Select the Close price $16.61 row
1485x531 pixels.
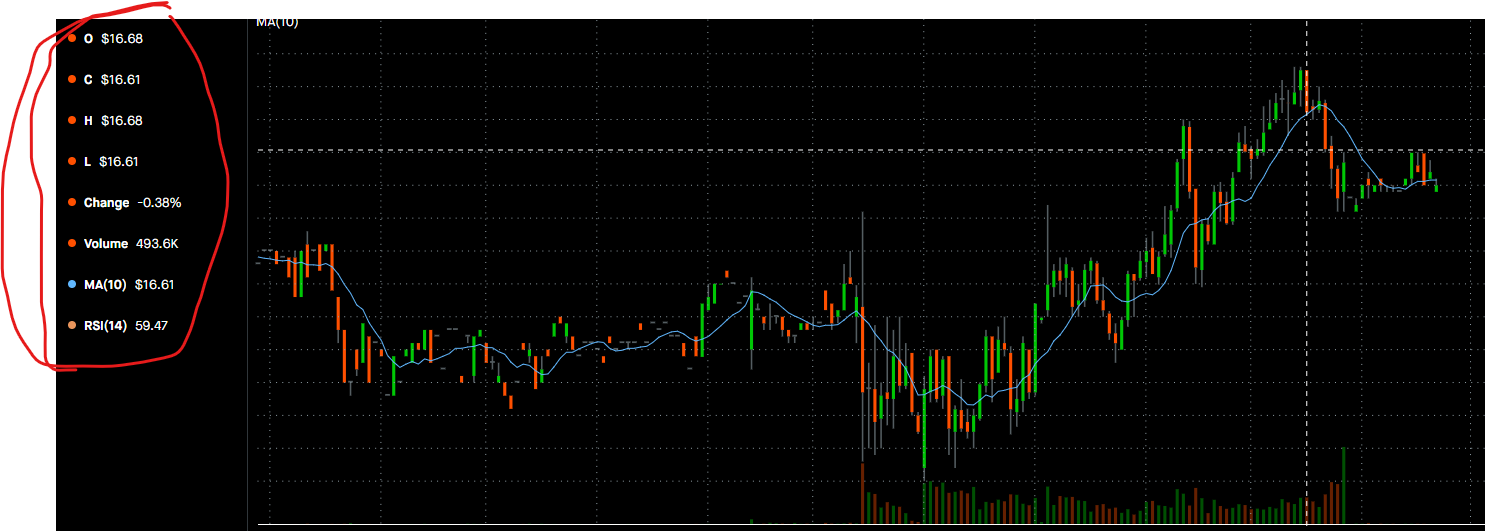click(x=105, y=79)
